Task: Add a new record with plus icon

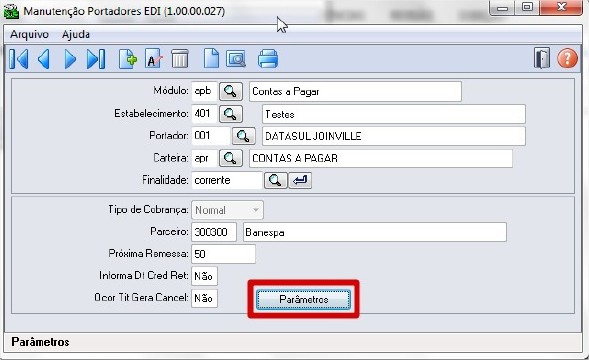Action: [x=128, y=59]
